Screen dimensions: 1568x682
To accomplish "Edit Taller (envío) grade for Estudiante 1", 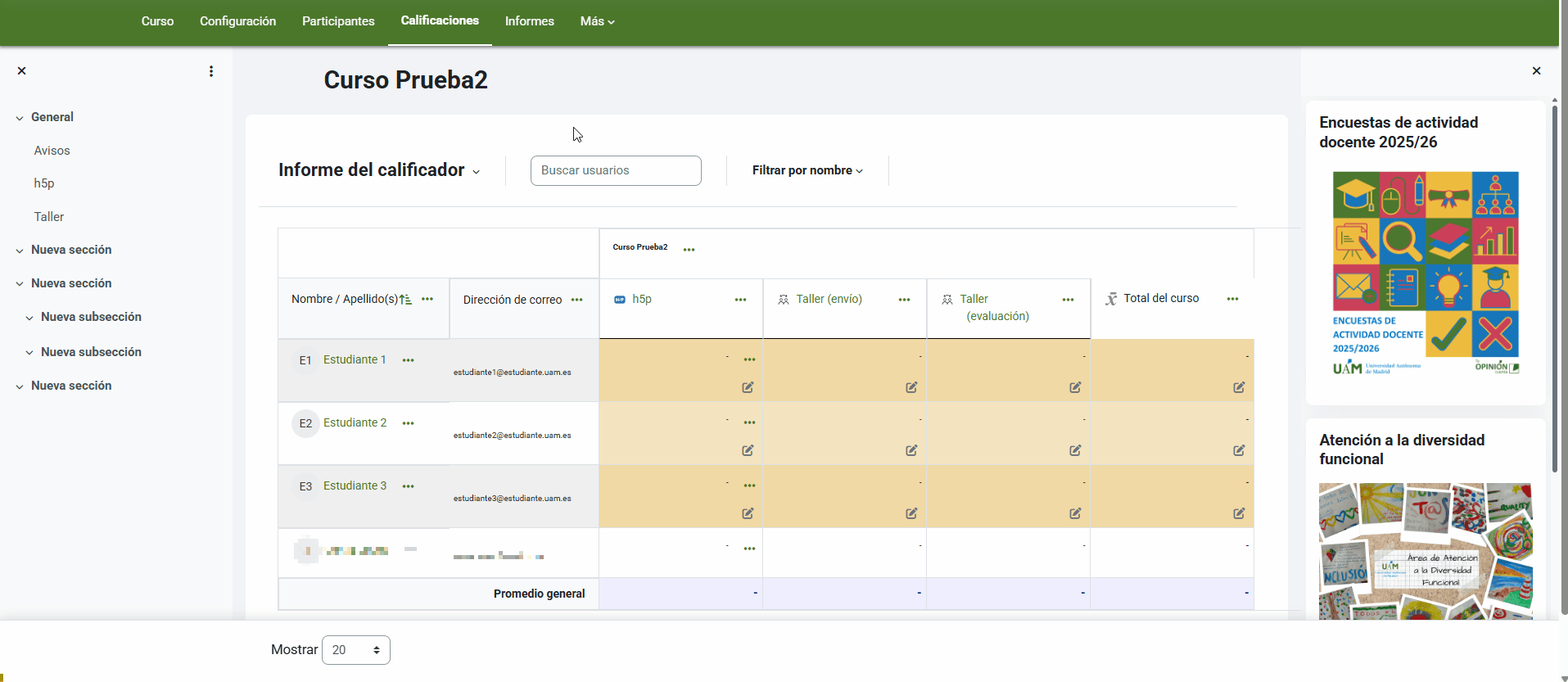I will tap(911, 387).
